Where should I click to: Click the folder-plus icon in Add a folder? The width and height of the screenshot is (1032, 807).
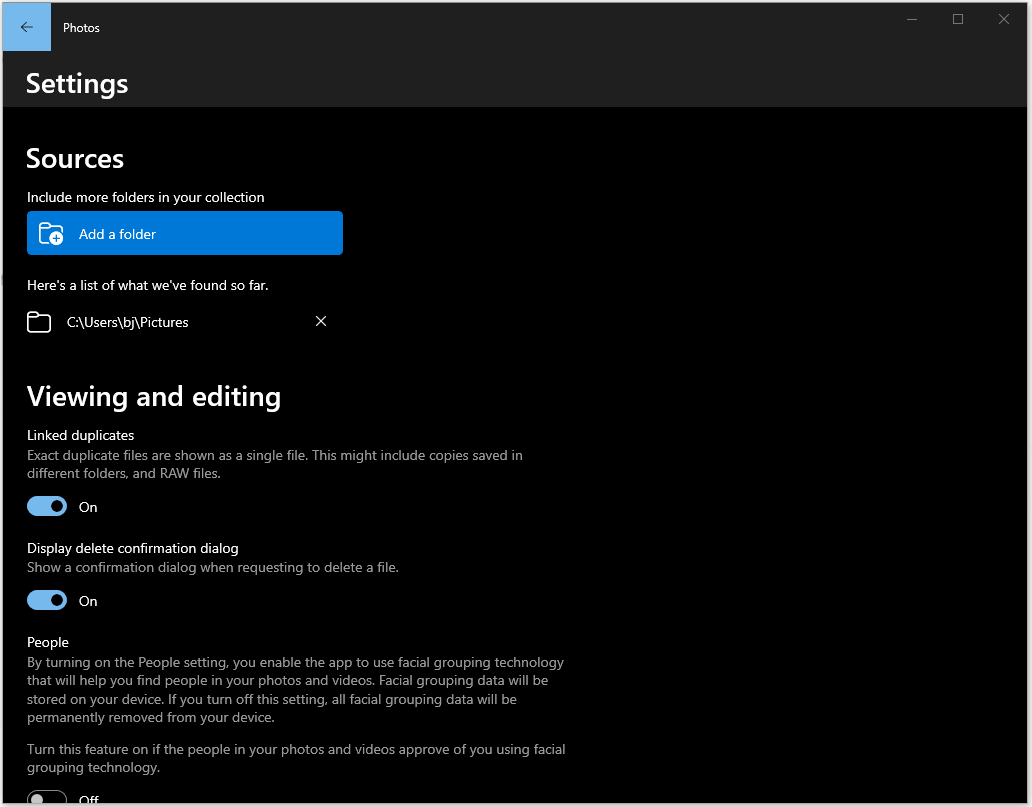50,234
